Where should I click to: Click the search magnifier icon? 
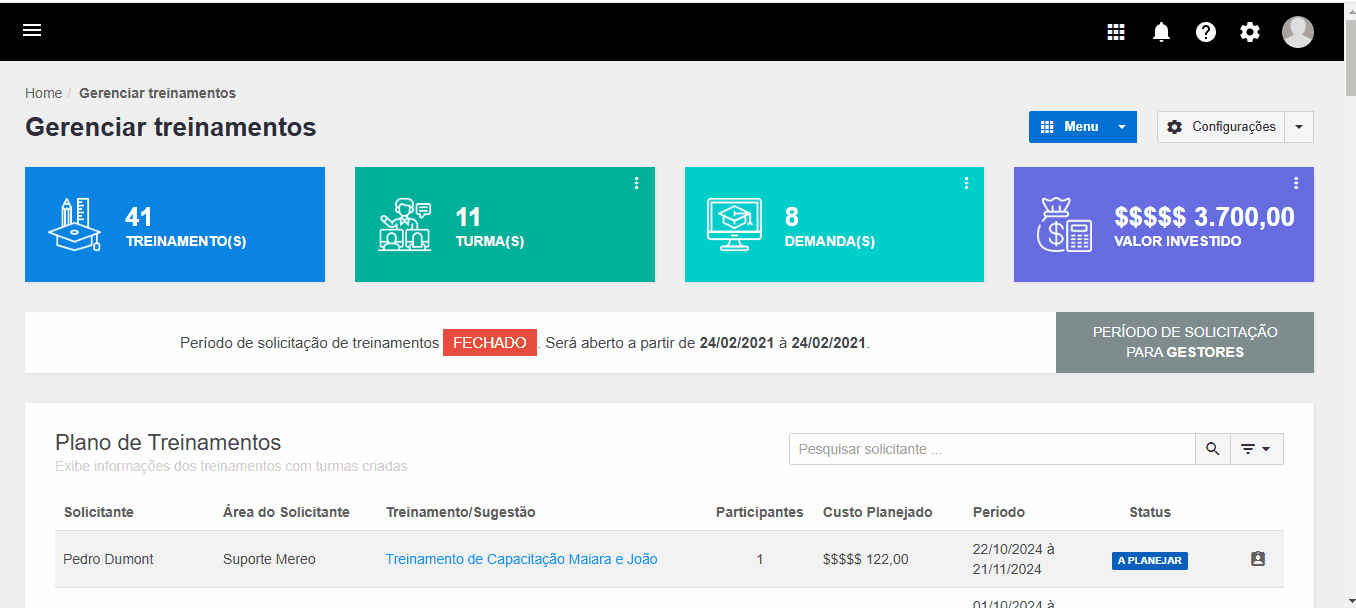(x=1212, y=448)
